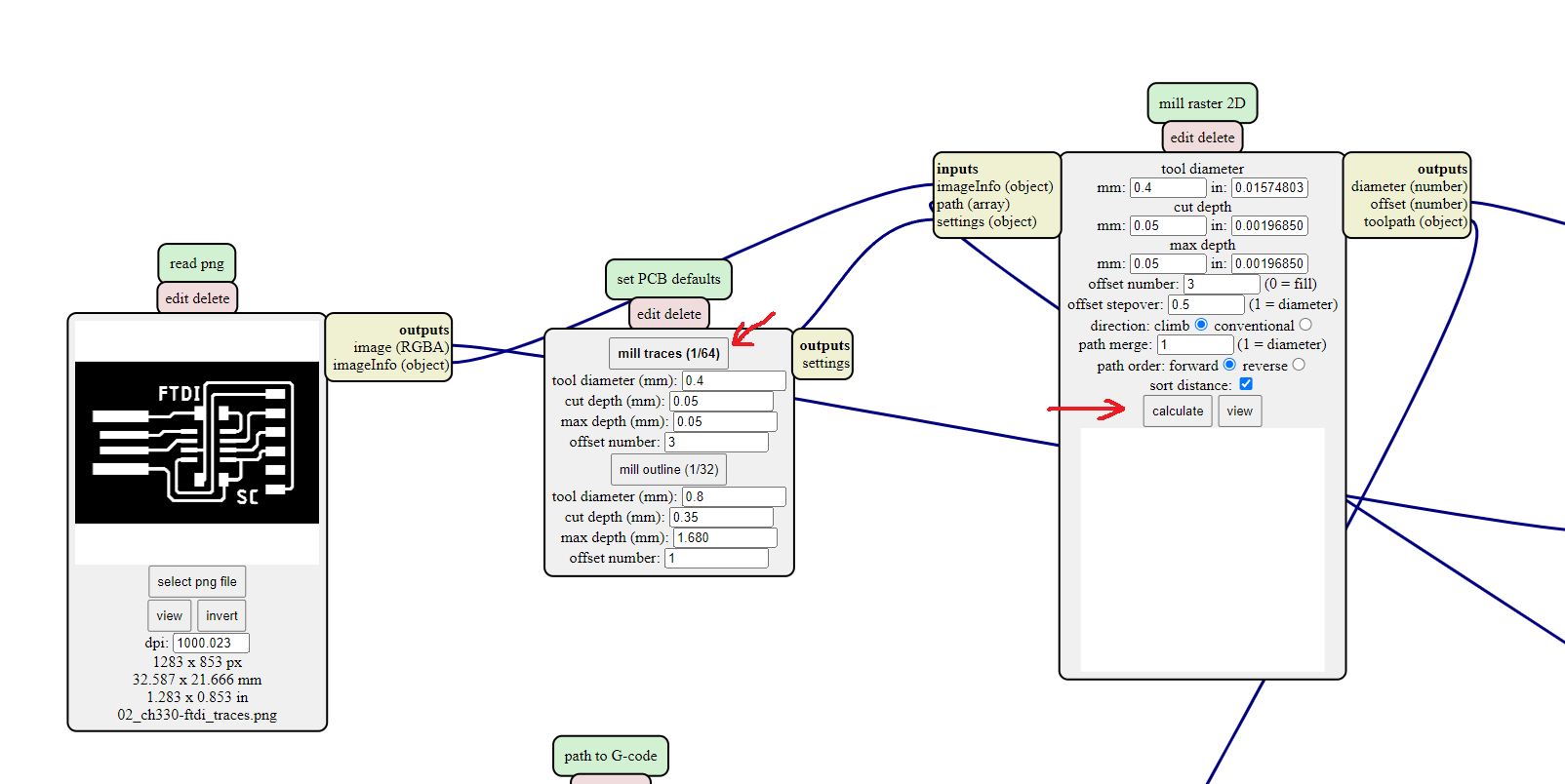
Task: Click the invert button in read png
Action: [221, 615]
